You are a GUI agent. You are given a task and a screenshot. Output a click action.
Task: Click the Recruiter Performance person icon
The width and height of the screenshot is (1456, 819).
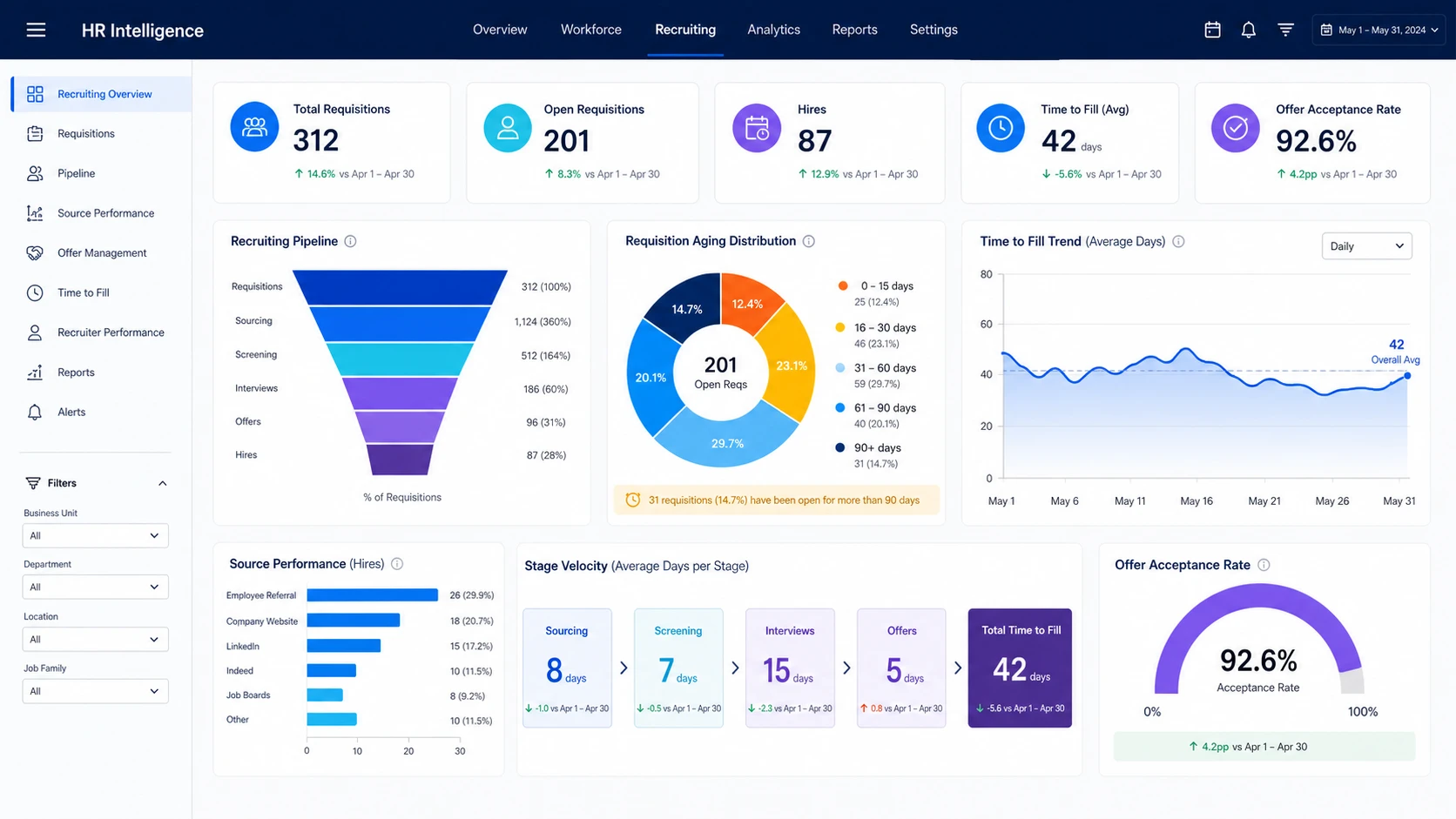(35, 332)
